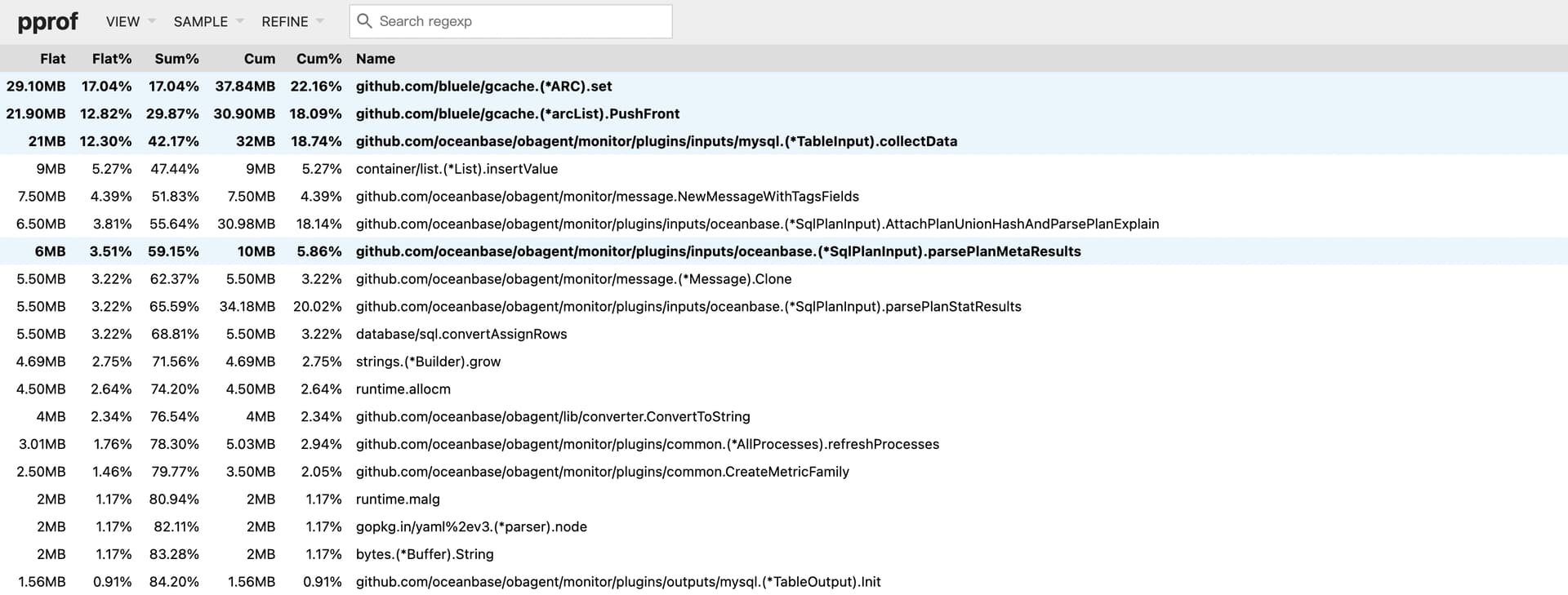
Task: Click the 4.69MB flat value for strings.Builder.grow
Action: click(41, 362)
